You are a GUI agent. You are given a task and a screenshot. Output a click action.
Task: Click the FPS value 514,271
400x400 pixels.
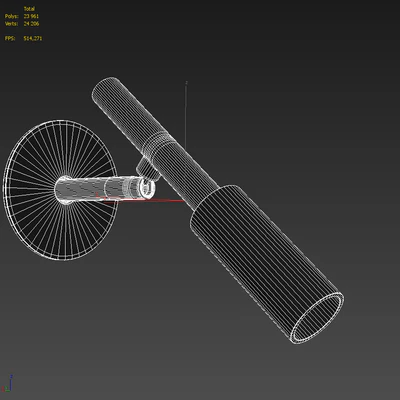click(x=33, y=38)
